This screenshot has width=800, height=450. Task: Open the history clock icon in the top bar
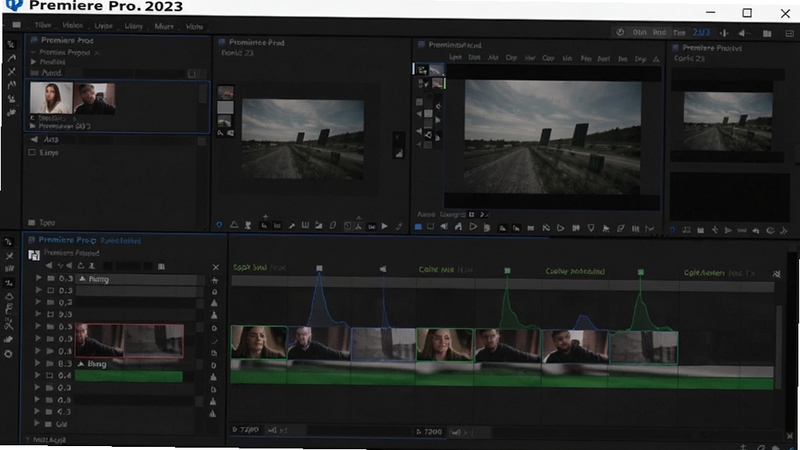click(x=620, y=32)
